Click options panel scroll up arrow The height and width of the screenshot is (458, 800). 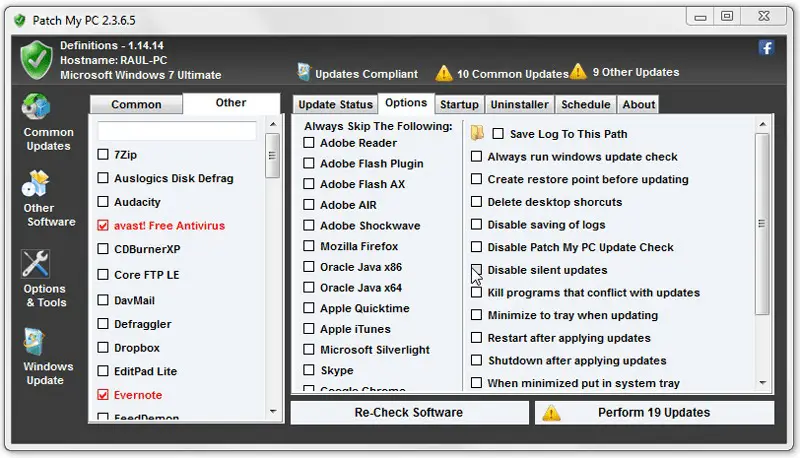763,124
